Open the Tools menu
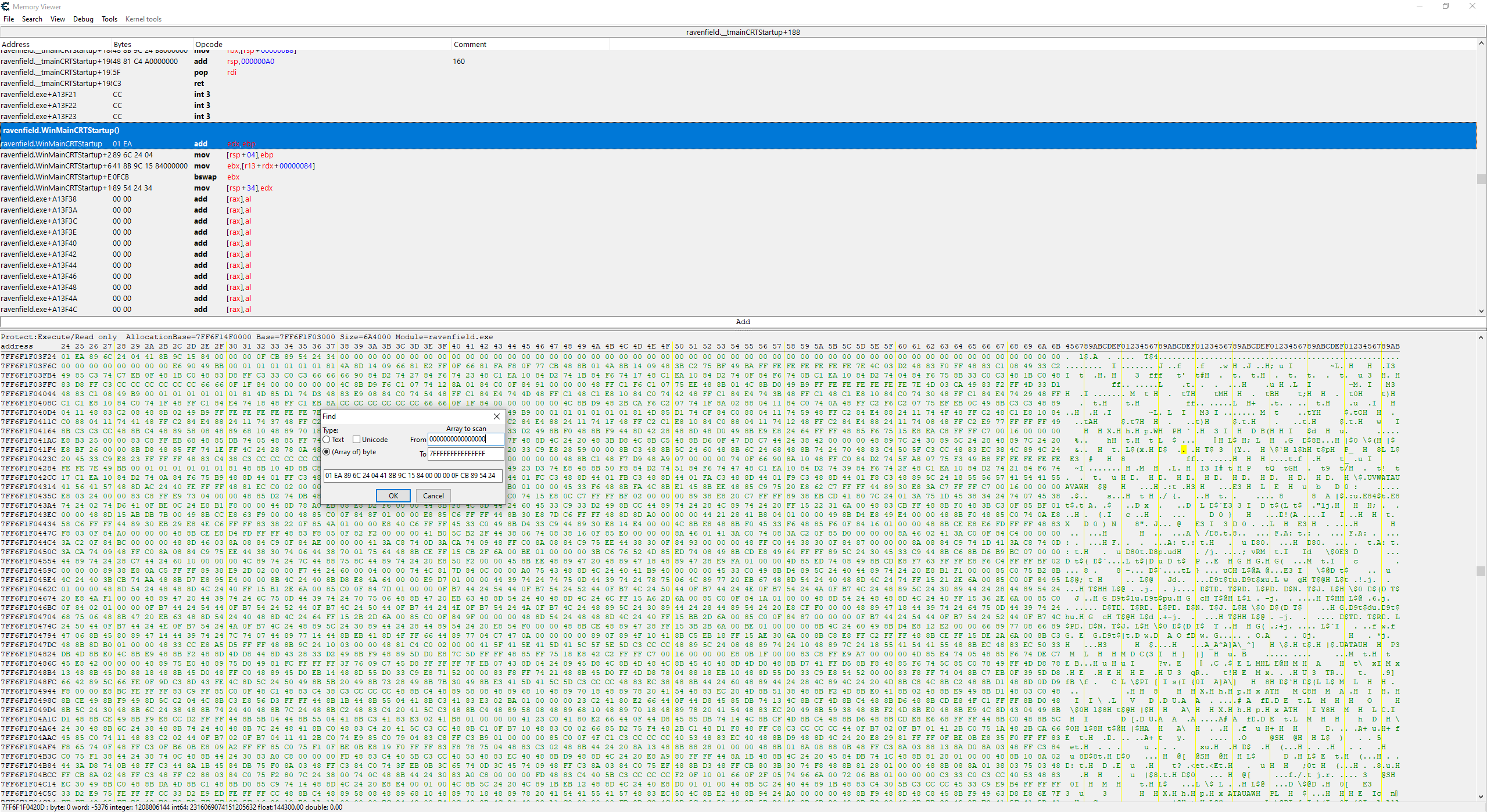Image resolution: width=1487 pixels, height=812 pixels. (x=109, y=19)
